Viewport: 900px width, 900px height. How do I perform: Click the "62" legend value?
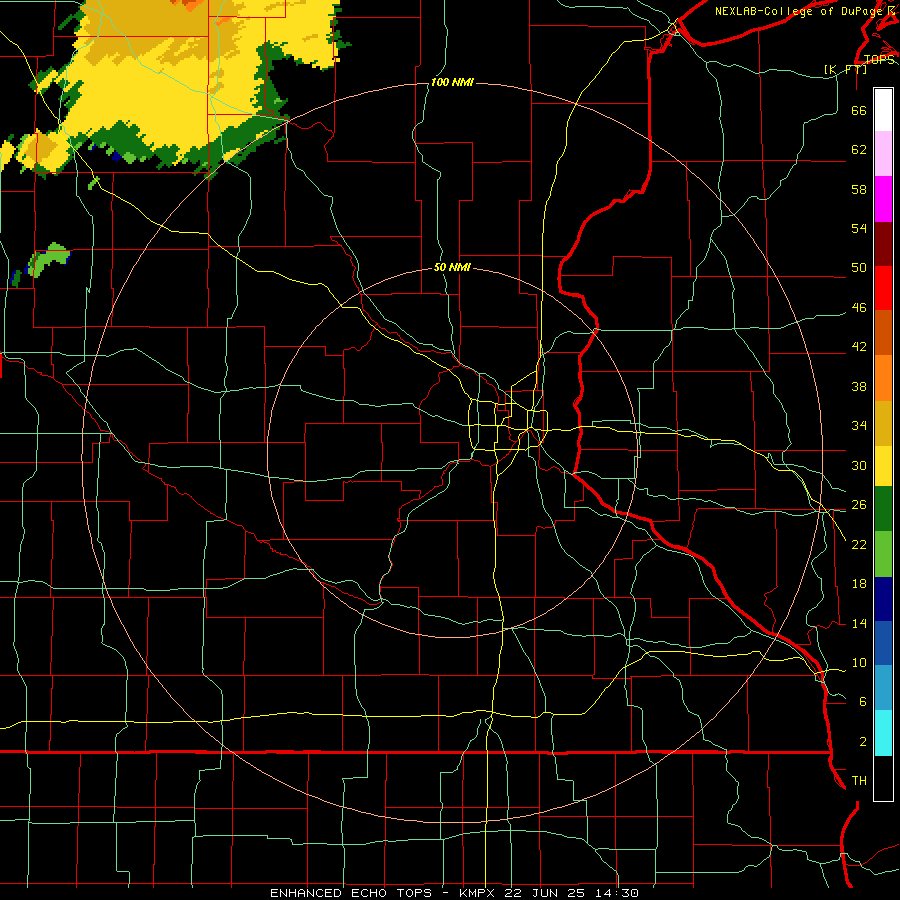click(859, 150)
